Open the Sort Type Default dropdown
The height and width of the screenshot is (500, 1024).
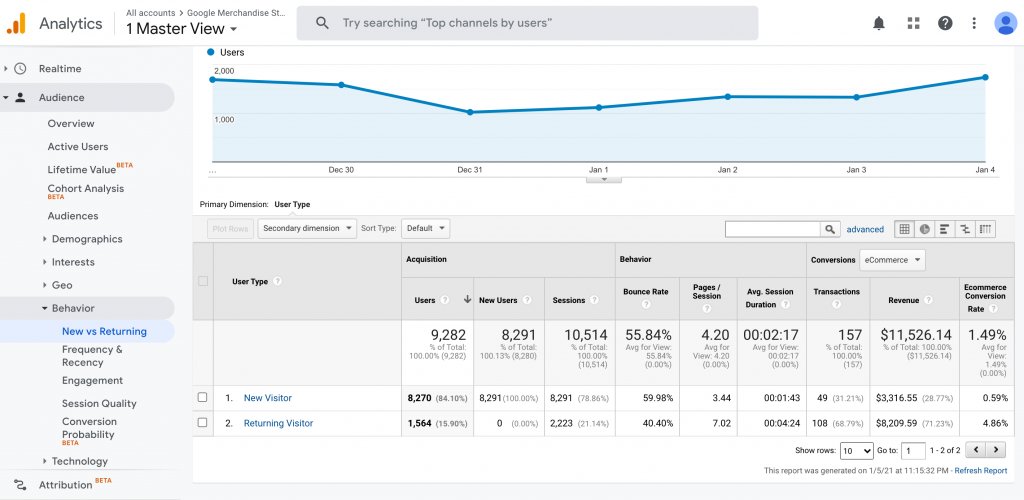pyautogui.click(x=425, y=228)
